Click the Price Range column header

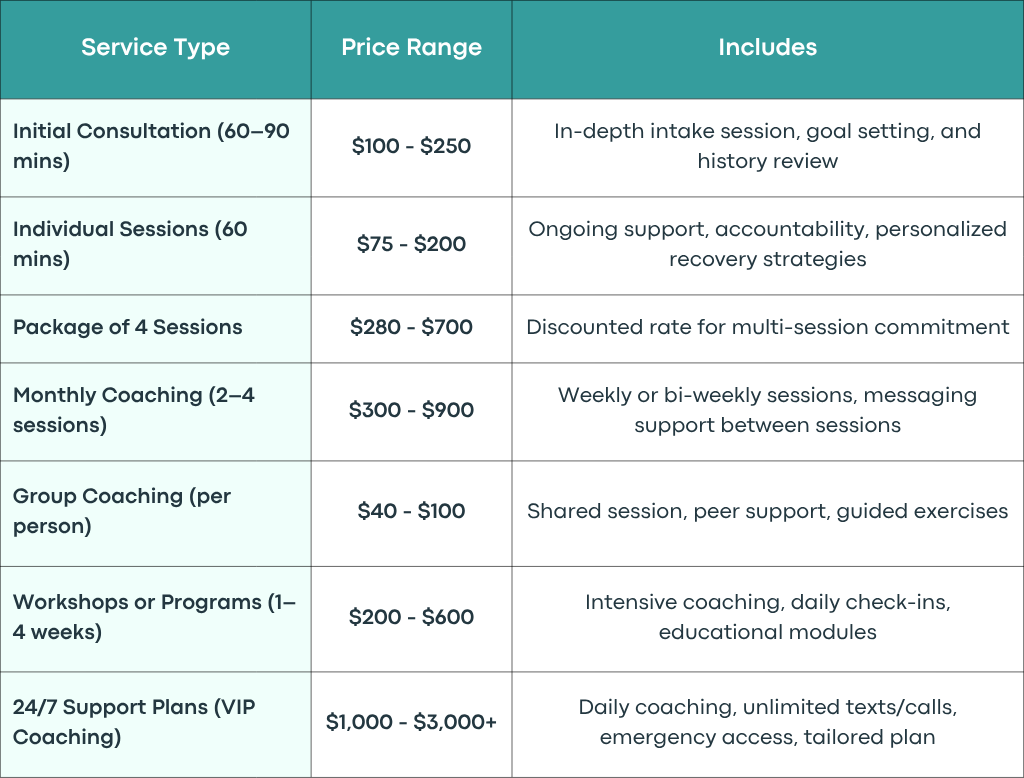[x=411, y=48]
